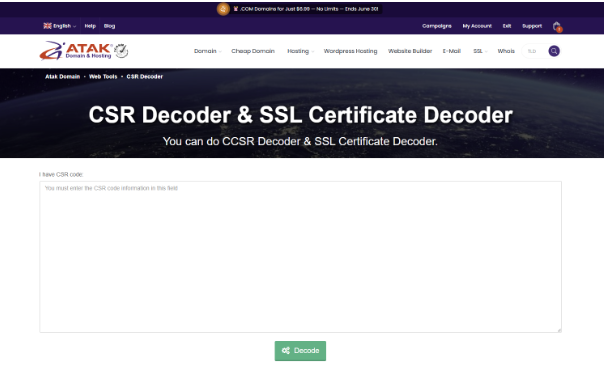Open the Support link
The image size is (604, 368).
click(532, 26)
